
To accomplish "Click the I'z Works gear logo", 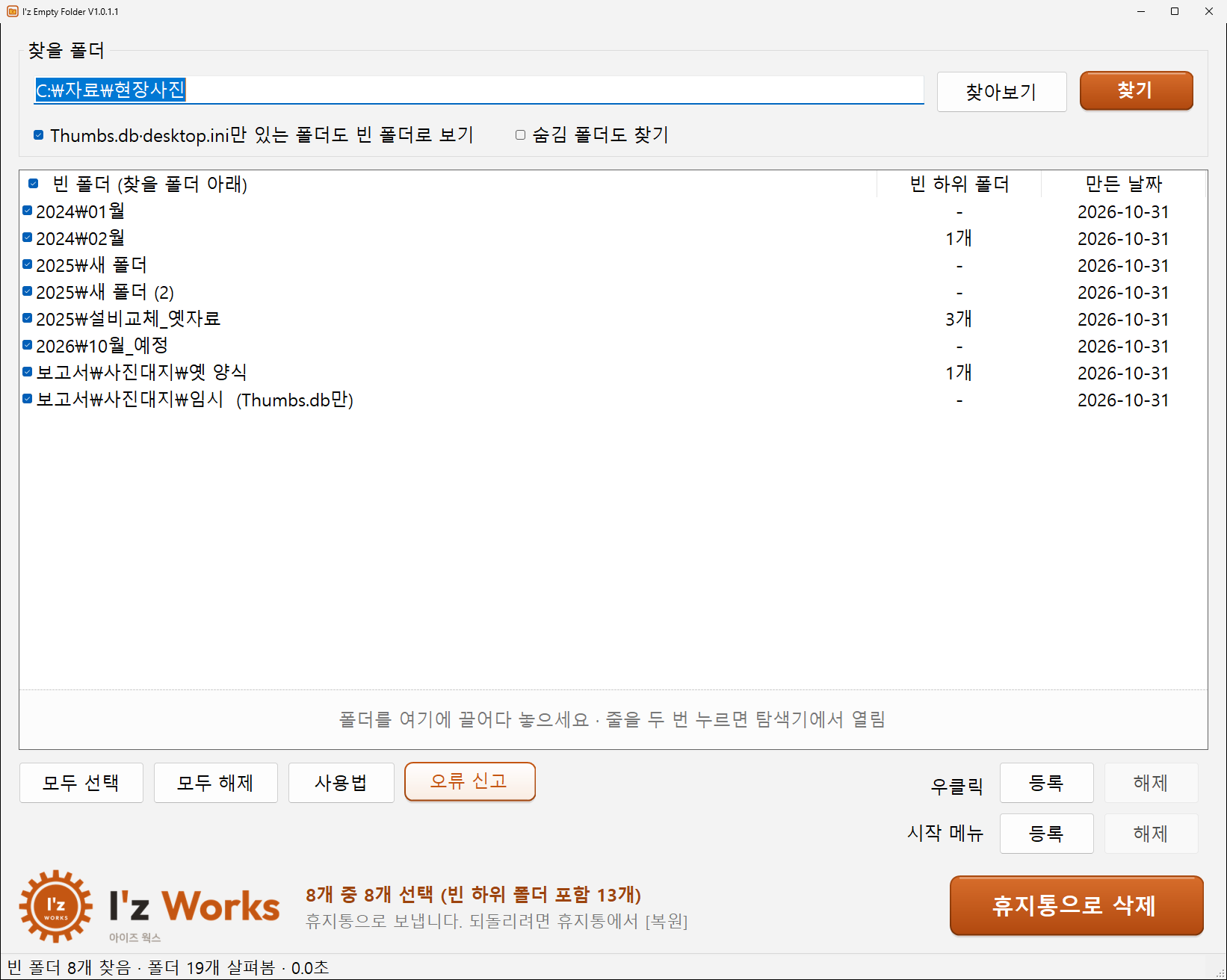I will (56, 906).
